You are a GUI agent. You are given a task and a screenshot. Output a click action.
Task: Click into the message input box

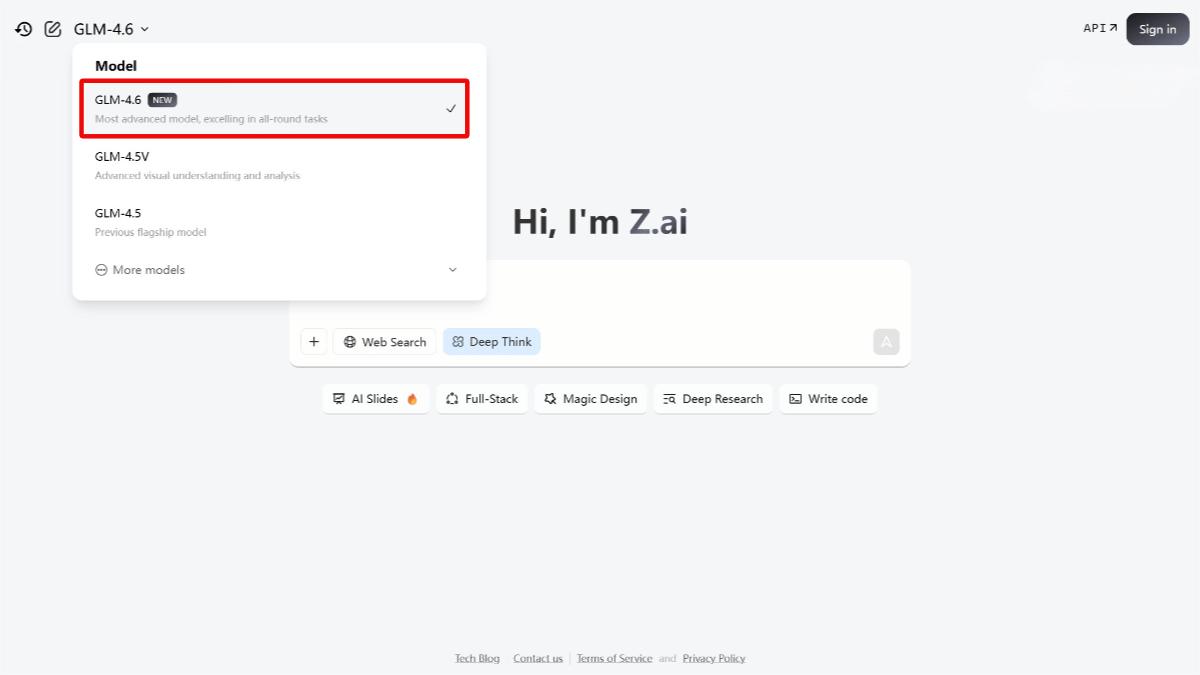pos(600,294)
